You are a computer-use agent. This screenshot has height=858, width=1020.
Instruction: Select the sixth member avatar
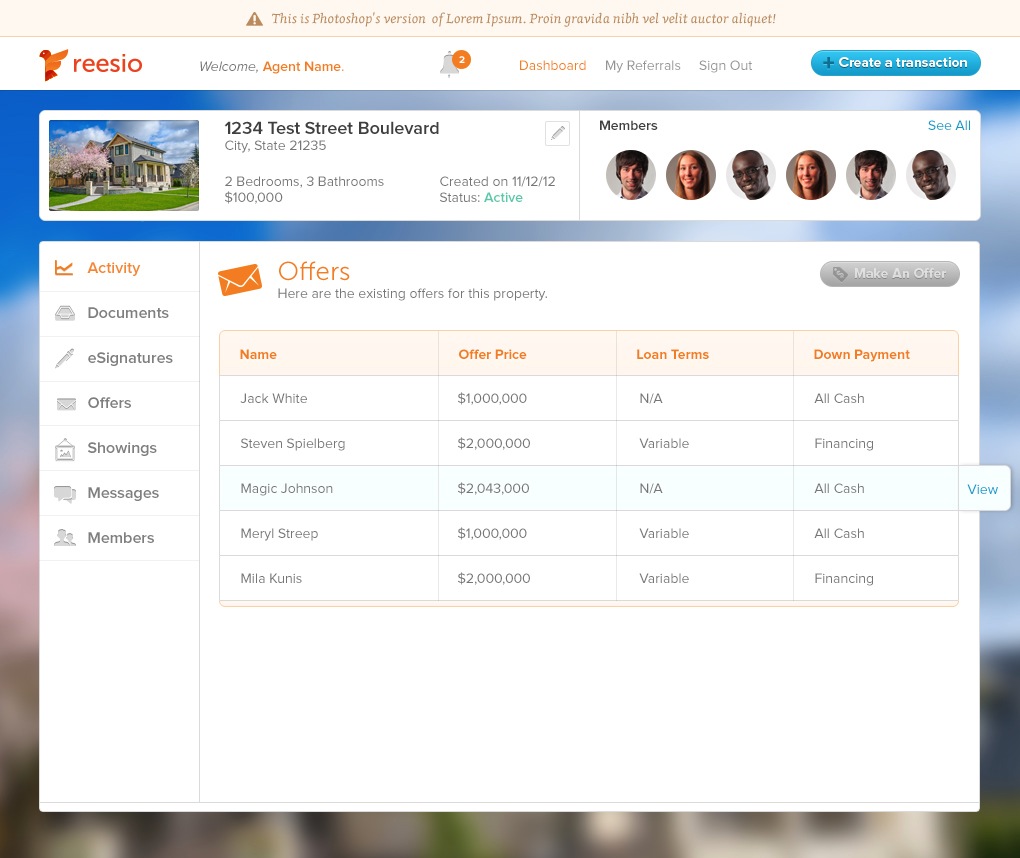click(930, 174)
